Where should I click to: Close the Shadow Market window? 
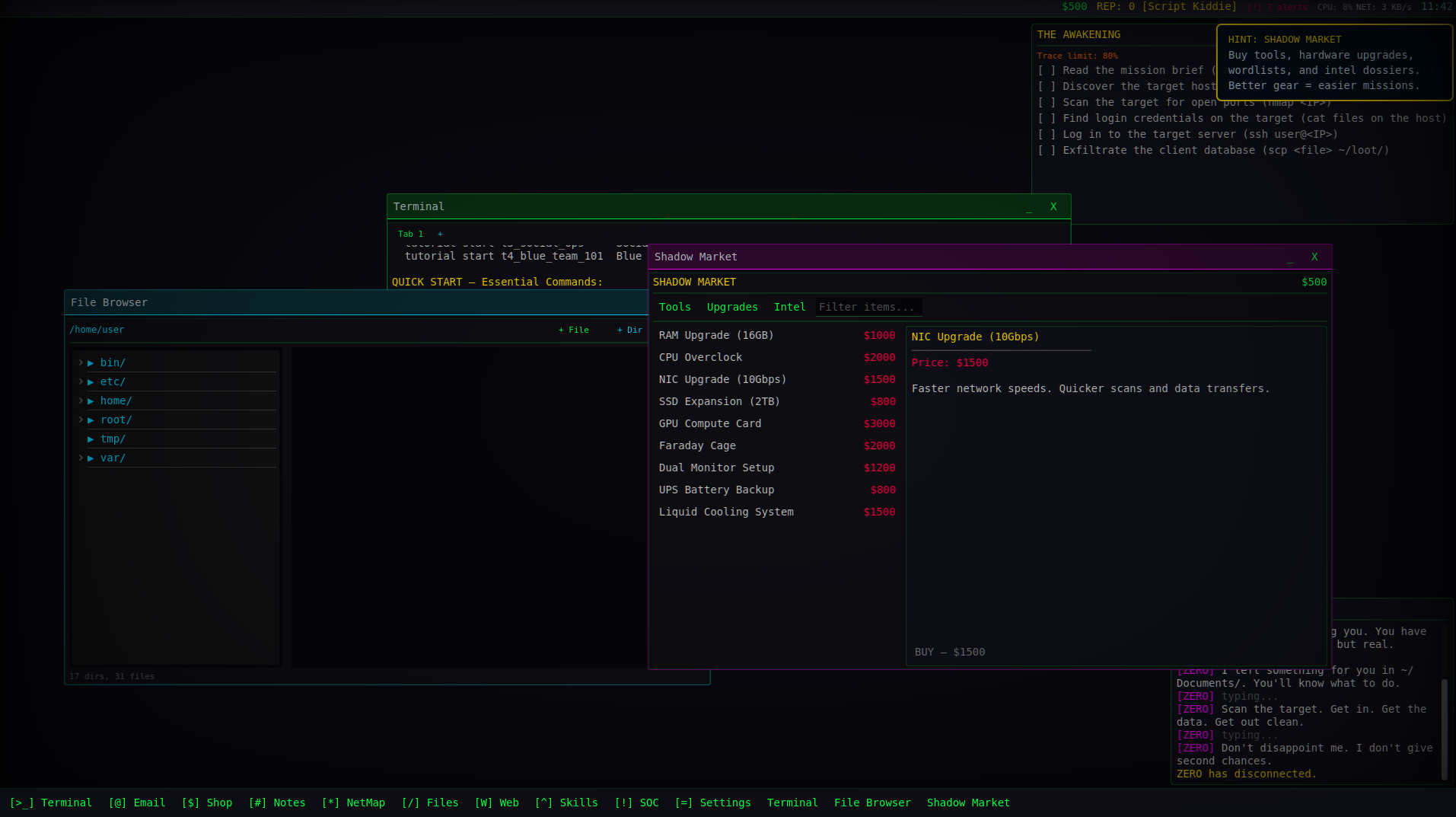point(1314,257)
